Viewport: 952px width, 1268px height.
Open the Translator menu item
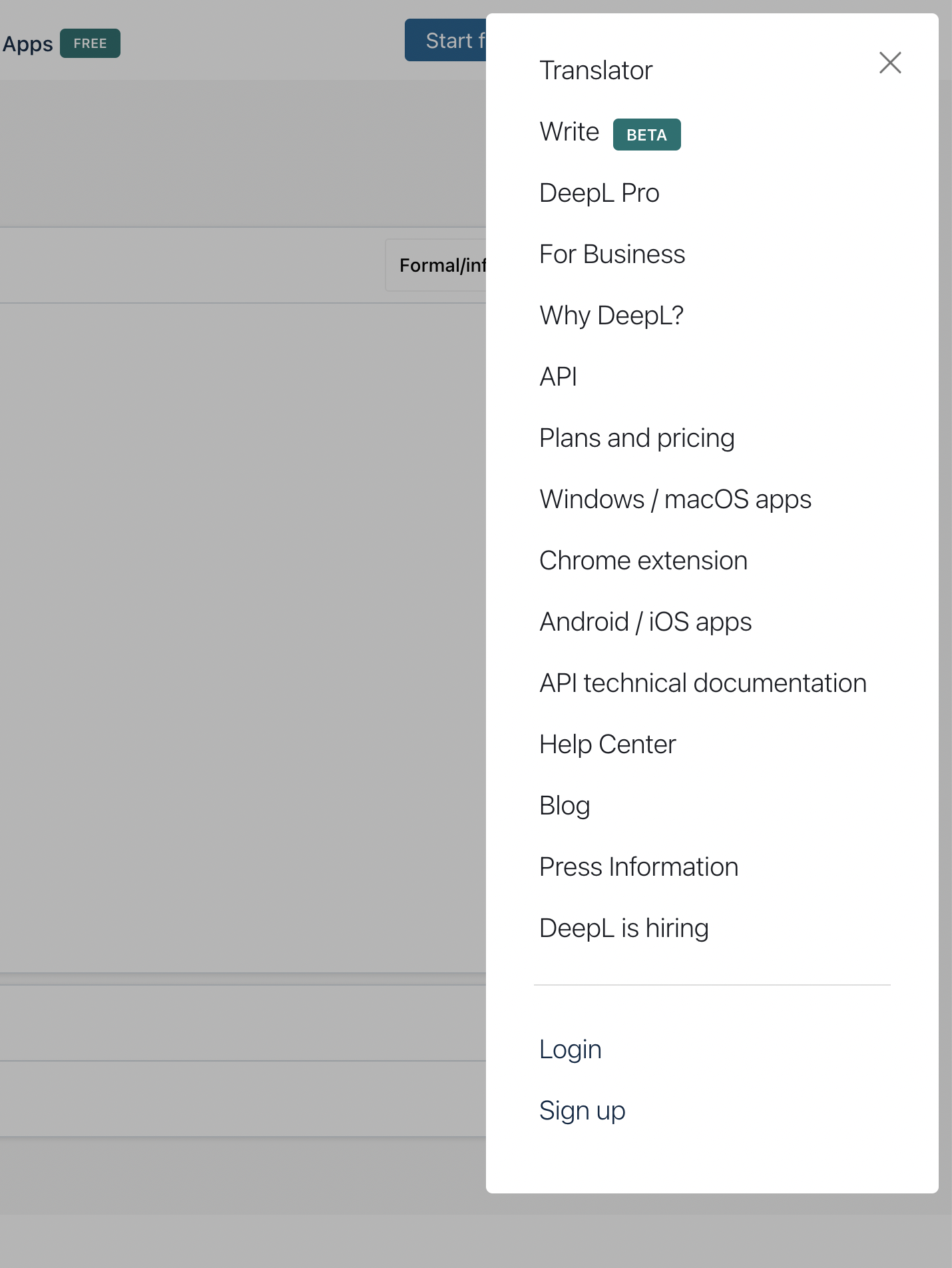coord(595,71)
